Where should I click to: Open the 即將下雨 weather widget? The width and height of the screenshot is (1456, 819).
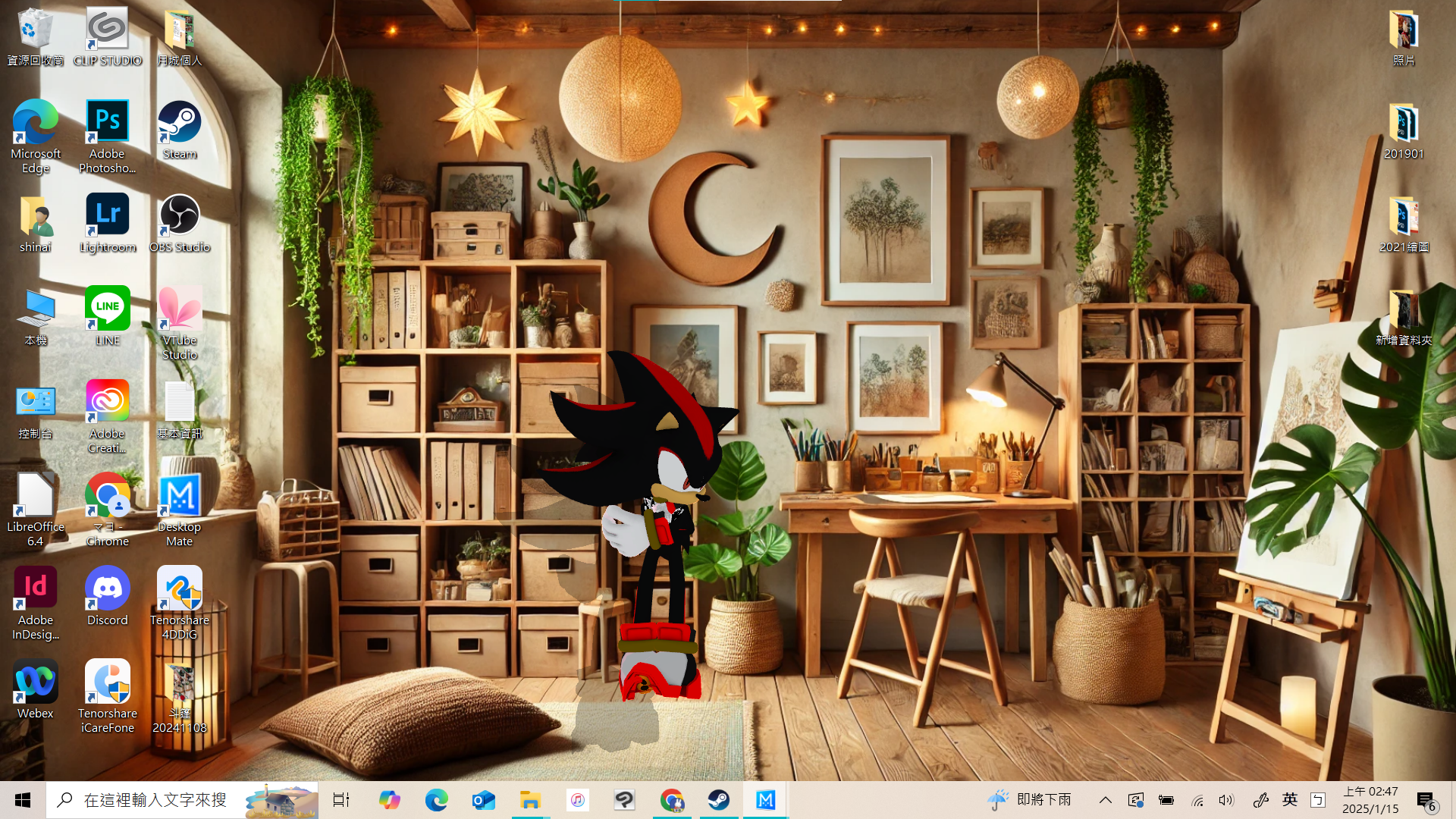click(1029, 800)
